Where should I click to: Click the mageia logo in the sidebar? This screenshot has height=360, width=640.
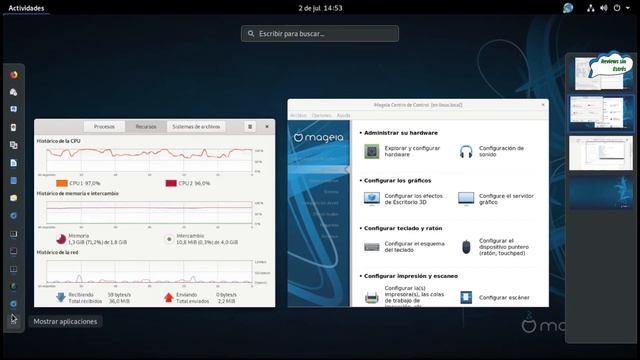point(318,138)
